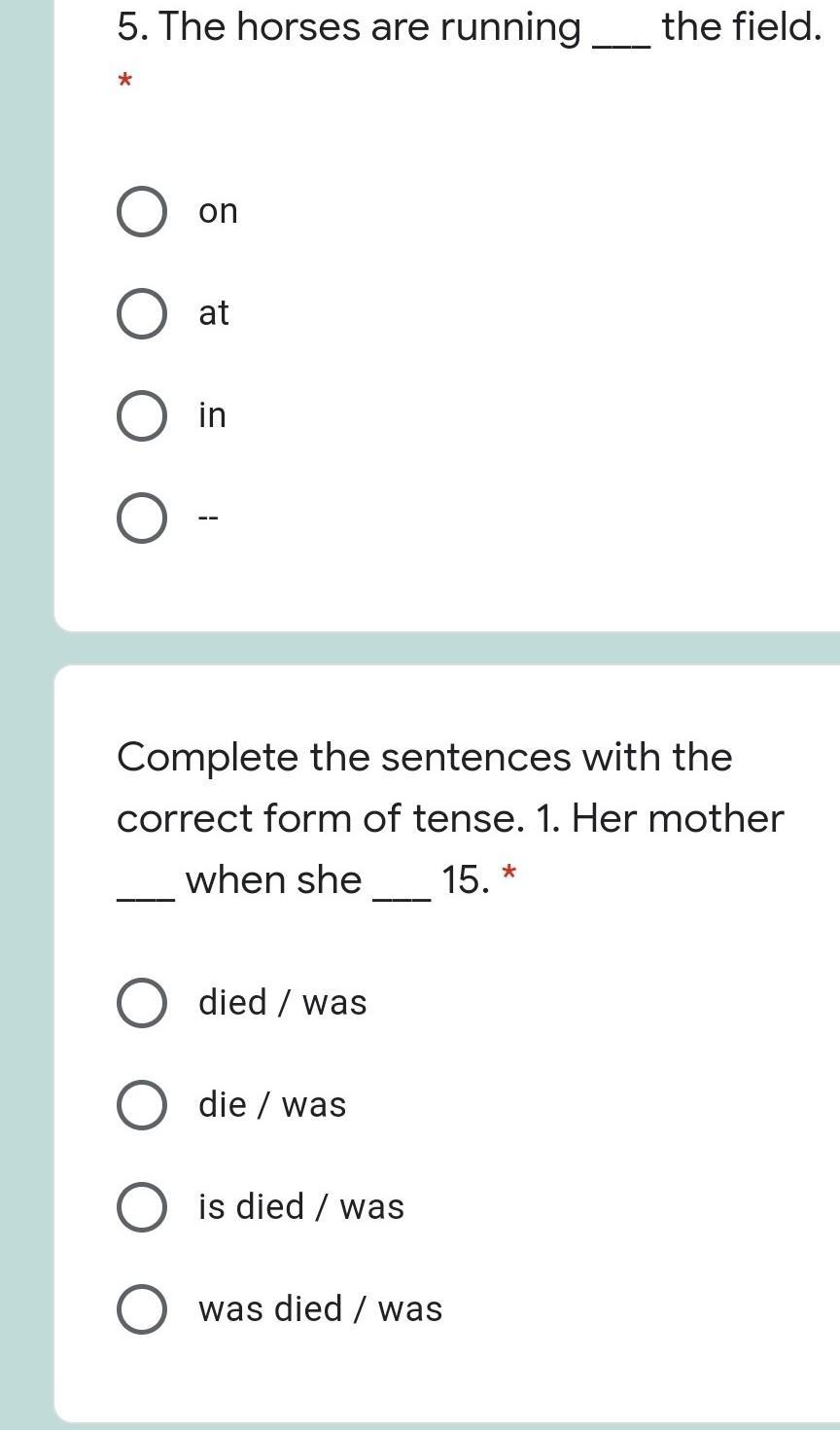Select the 'died / was' radio circle
This screenshot has height=1430, width=840.
click(x=141, y=1003)
